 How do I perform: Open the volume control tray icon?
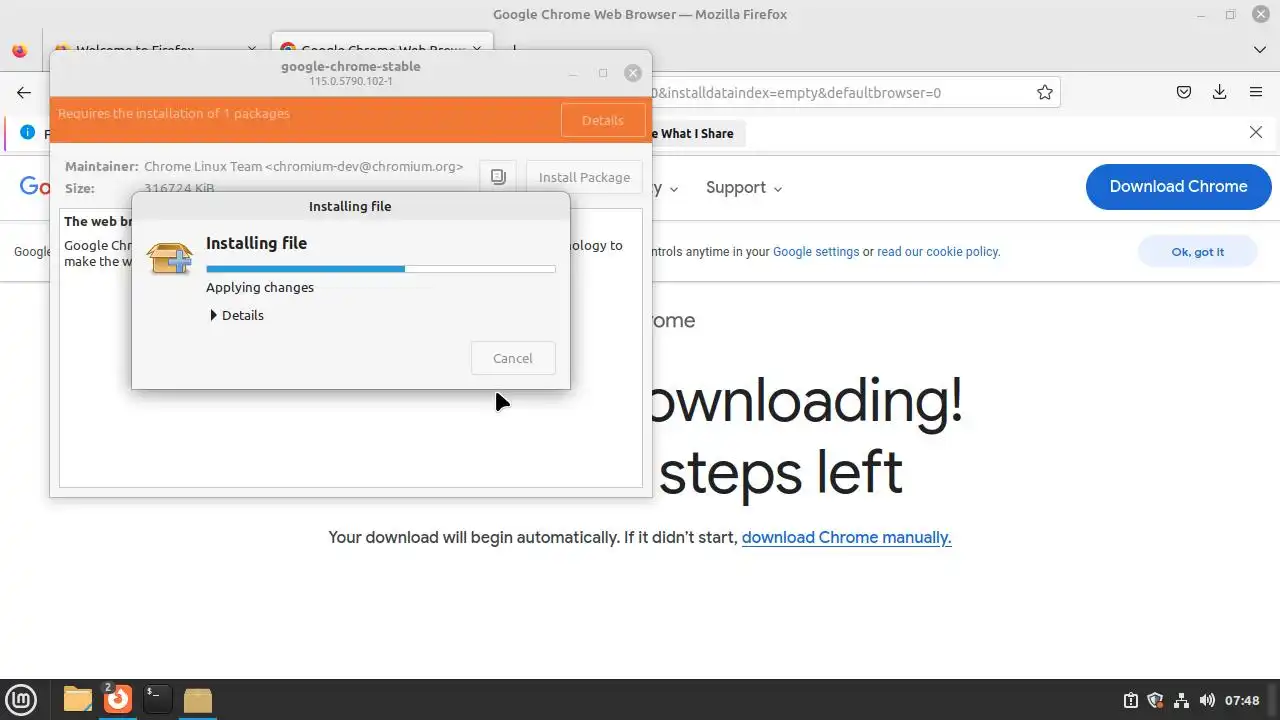pyautogui.click(x=1207, y=700)
